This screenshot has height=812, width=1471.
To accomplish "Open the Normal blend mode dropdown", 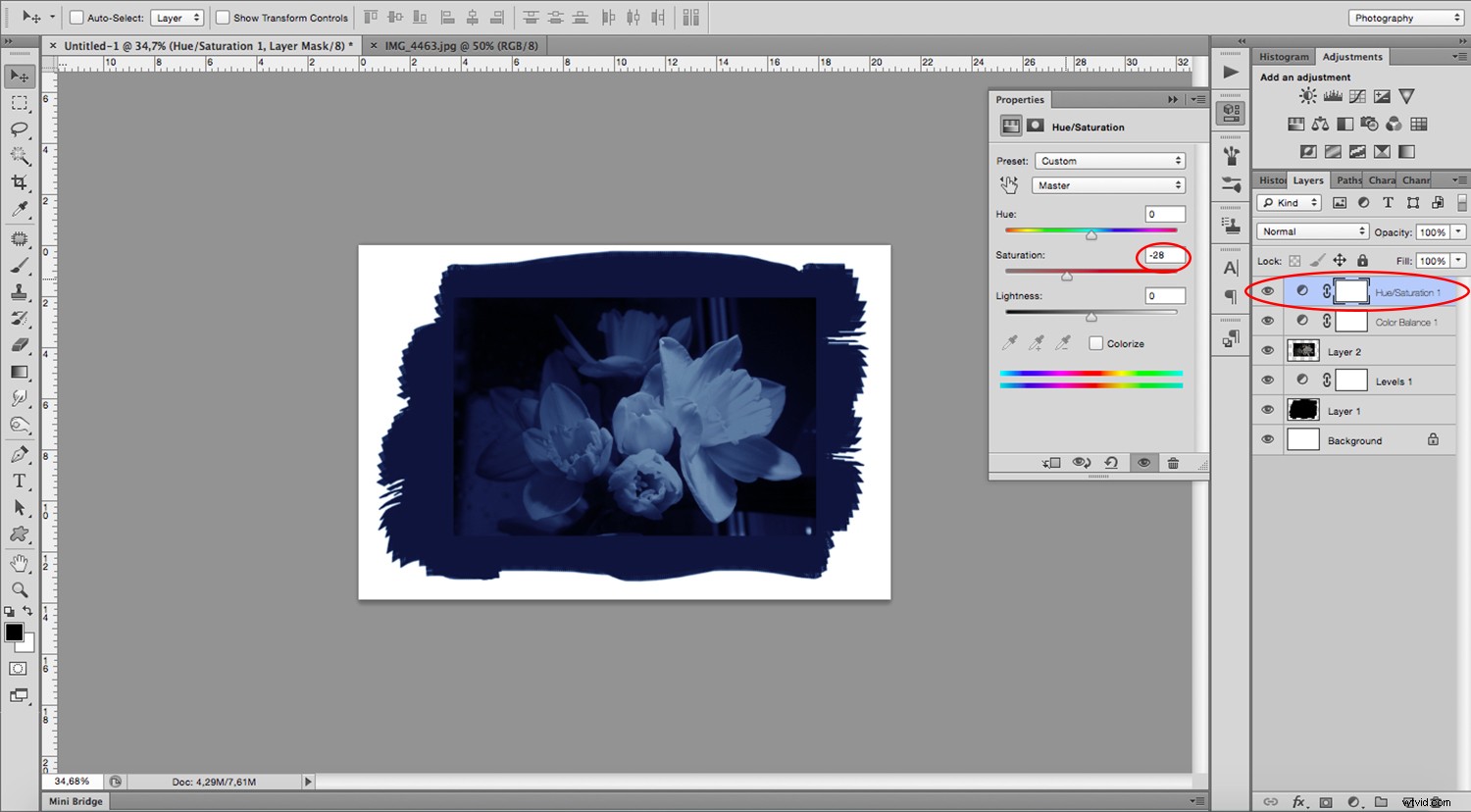I will 1311,230.
